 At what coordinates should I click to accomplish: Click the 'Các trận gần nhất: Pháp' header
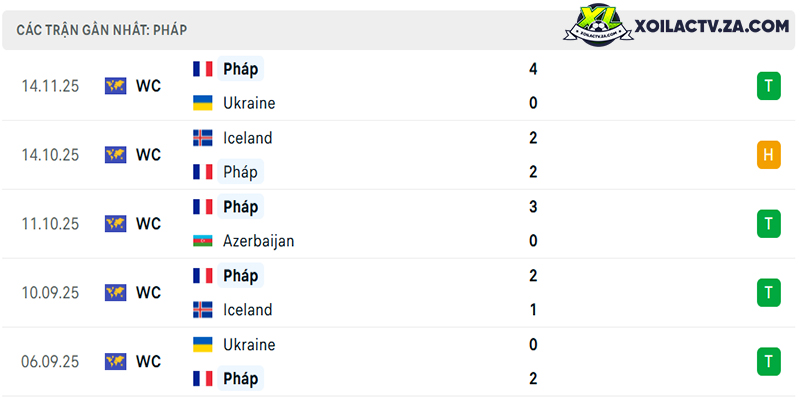click(x=102, y=30)
